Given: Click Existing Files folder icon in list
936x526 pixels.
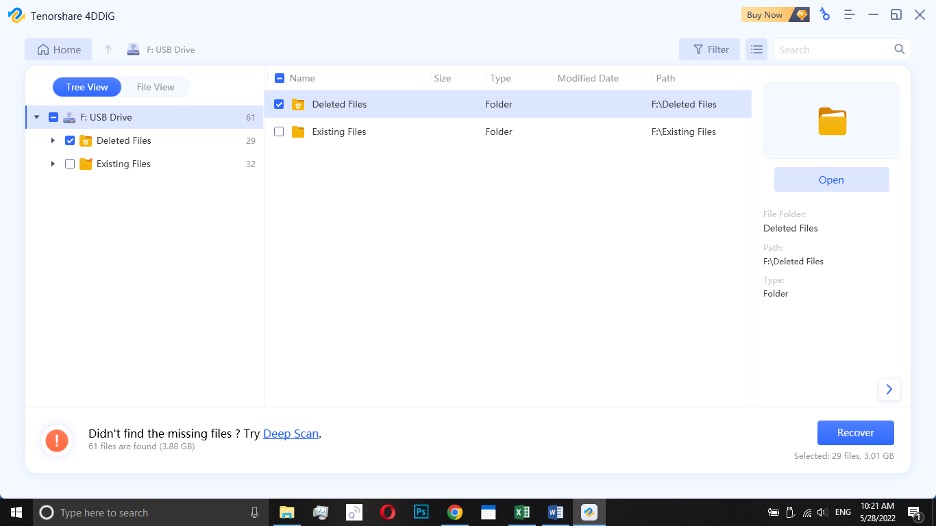Looking at the screenshot, I should [298, 132].
